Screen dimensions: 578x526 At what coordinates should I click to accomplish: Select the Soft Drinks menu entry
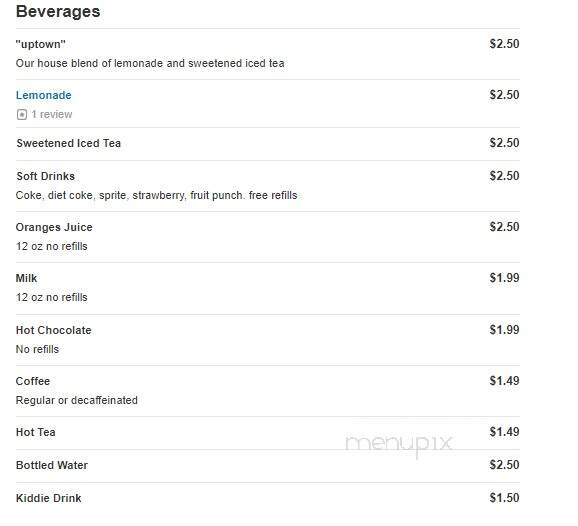tap(45, 176)
